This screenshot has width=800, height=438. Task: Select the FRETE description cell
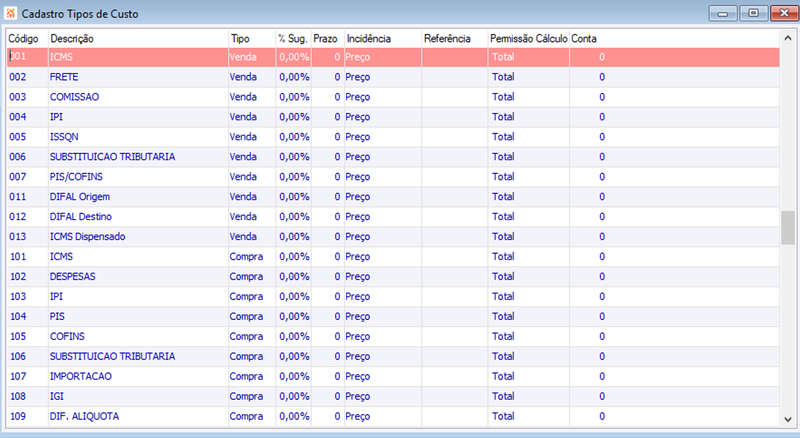click(138, 77)
